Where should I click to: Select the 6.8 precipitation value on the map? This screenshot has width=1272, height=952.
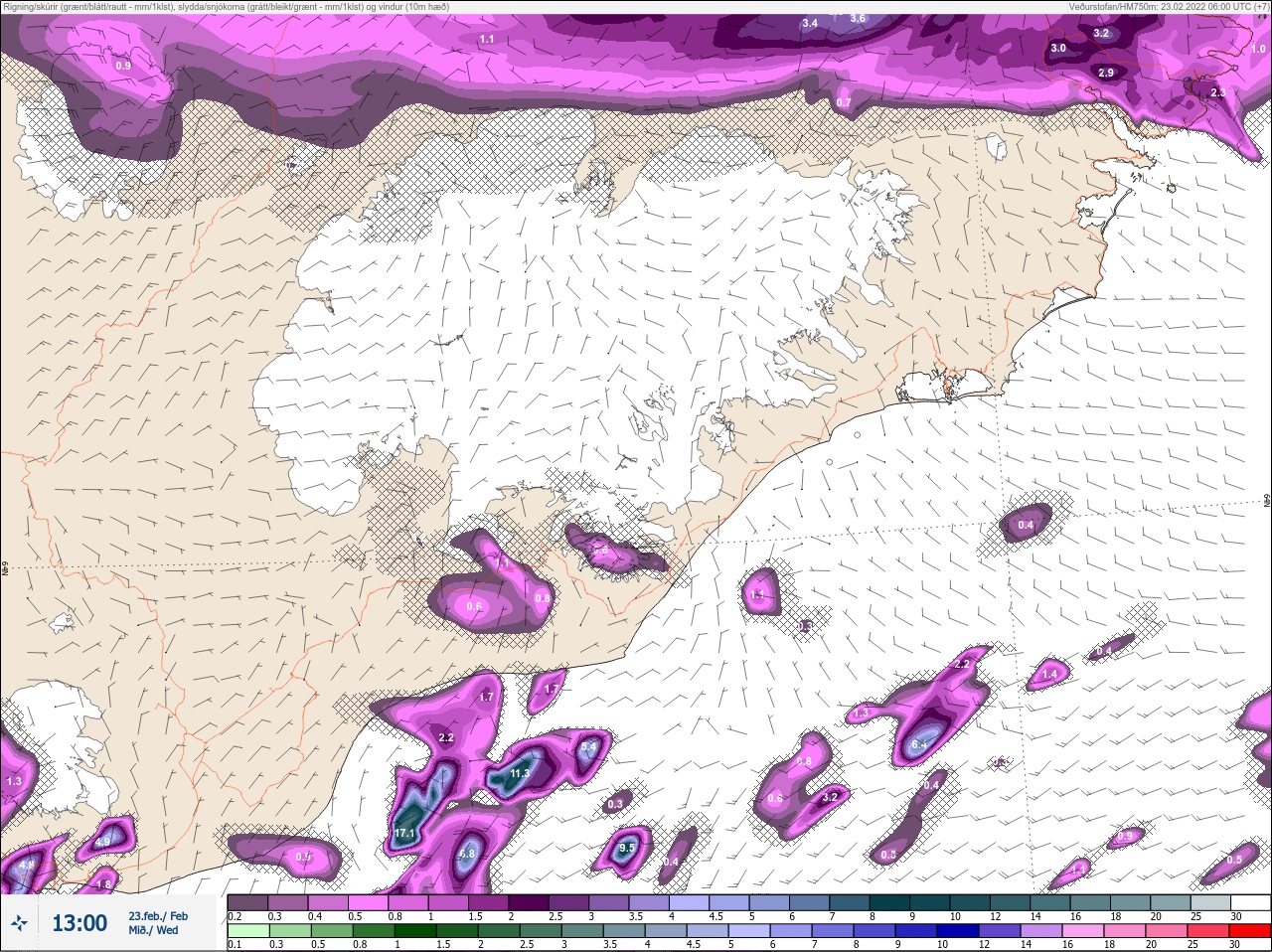point(468,853)
